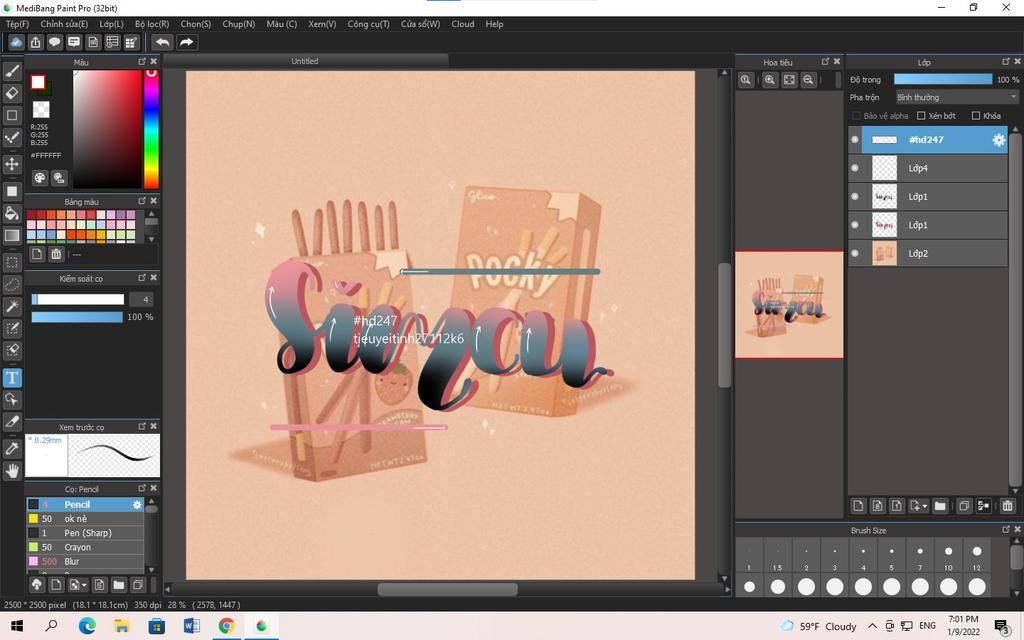Open the cloud save icon in toolbar
The height and width of the screenshot is (640, 1024).
pyautogui.click(x=16, y=42)
